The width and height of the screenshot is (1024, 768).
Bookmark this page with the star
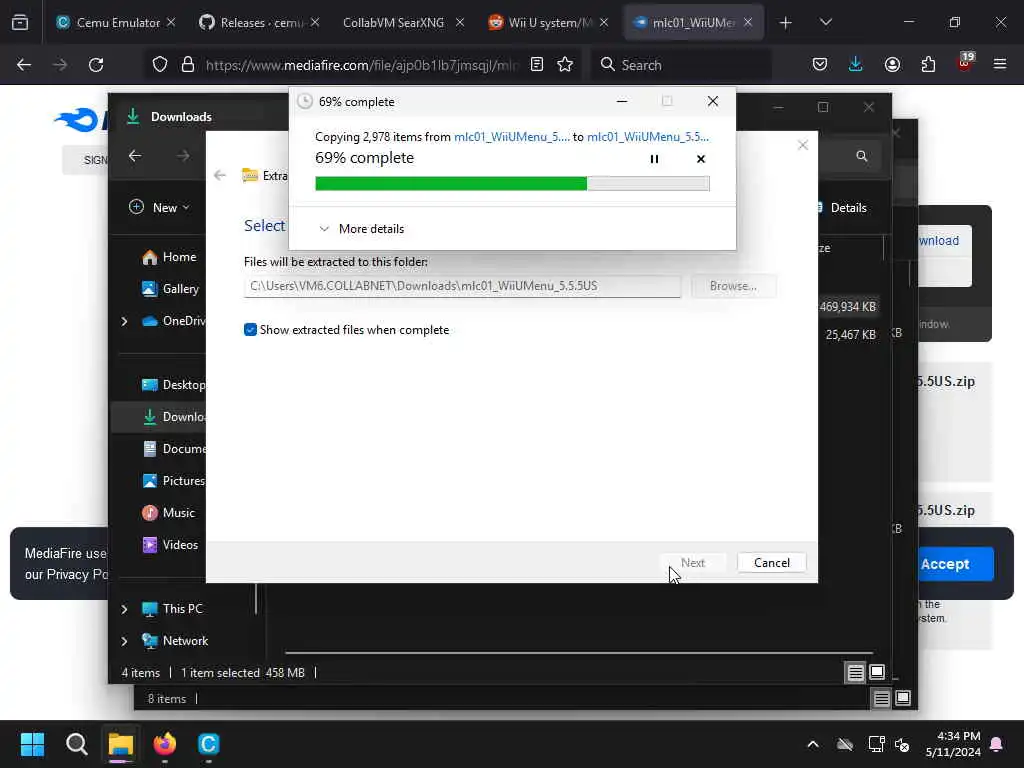(x=565, y=65)
